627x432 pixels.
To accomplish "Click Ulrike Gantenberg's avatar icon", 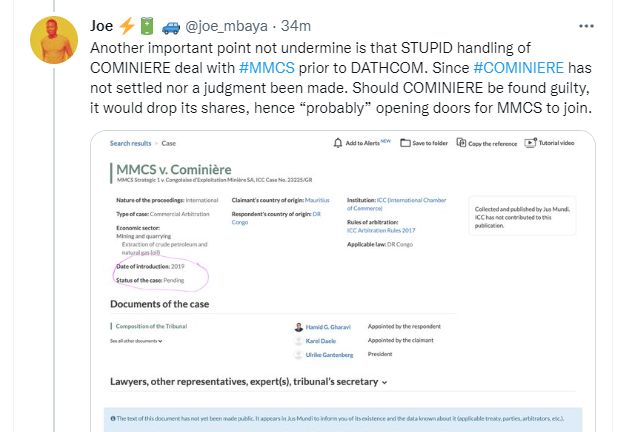I will (299, 355).
